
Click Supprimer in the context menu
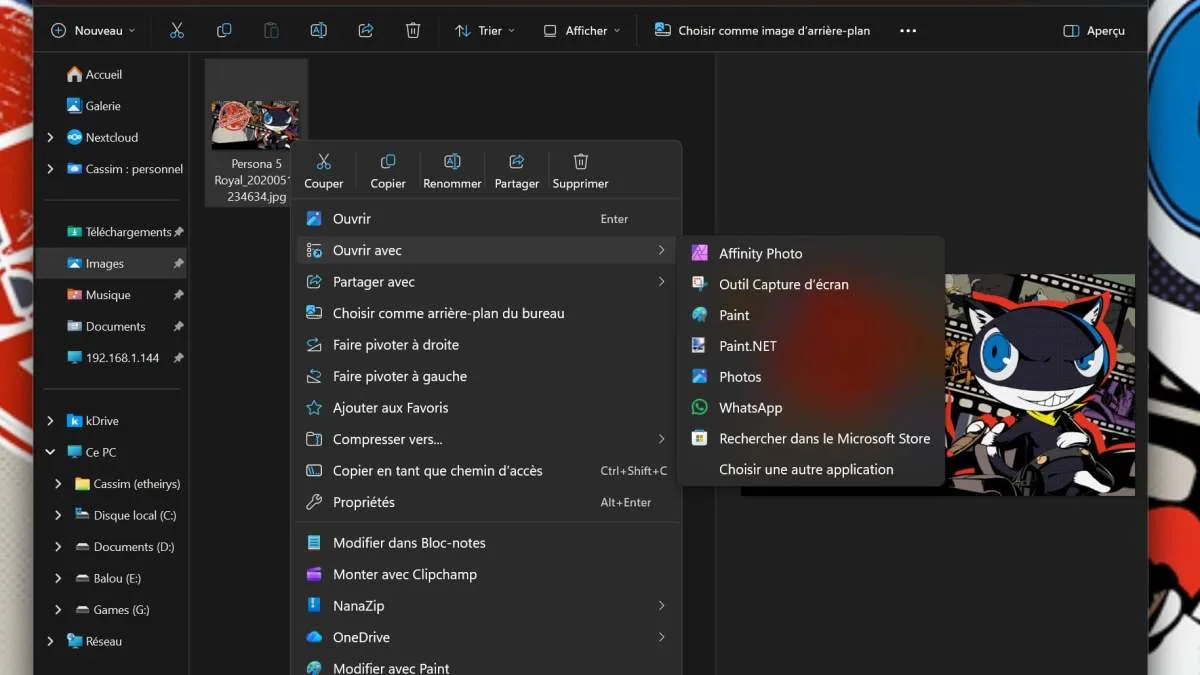coord(581,171)
